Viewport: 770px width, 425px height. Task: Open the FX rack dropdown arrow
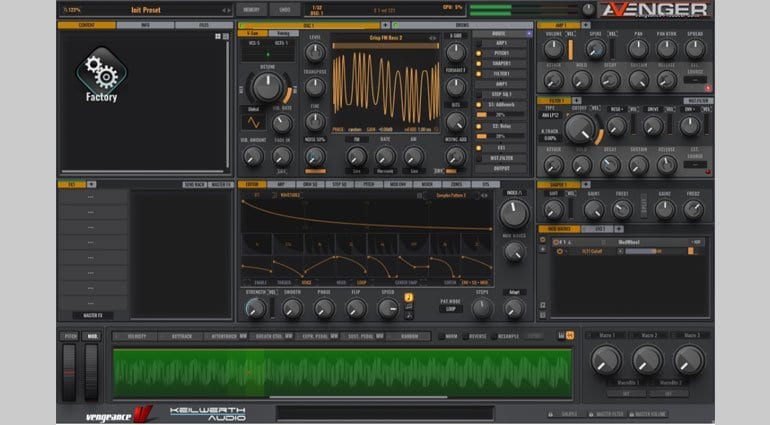click(x=91, y=185)
